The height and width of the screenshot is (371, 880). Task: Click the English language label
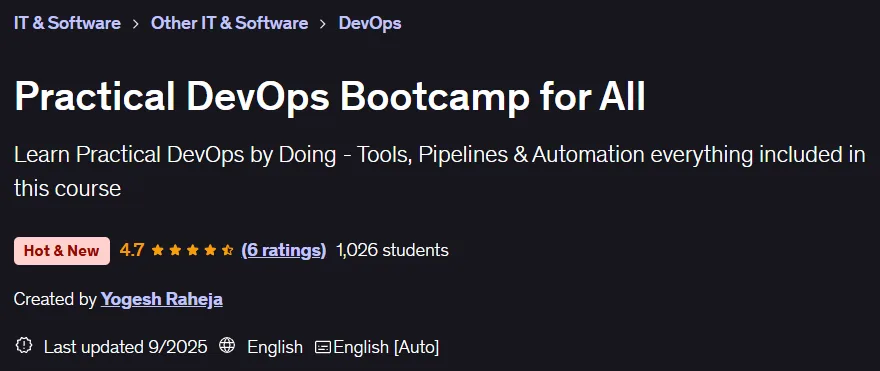275,347
